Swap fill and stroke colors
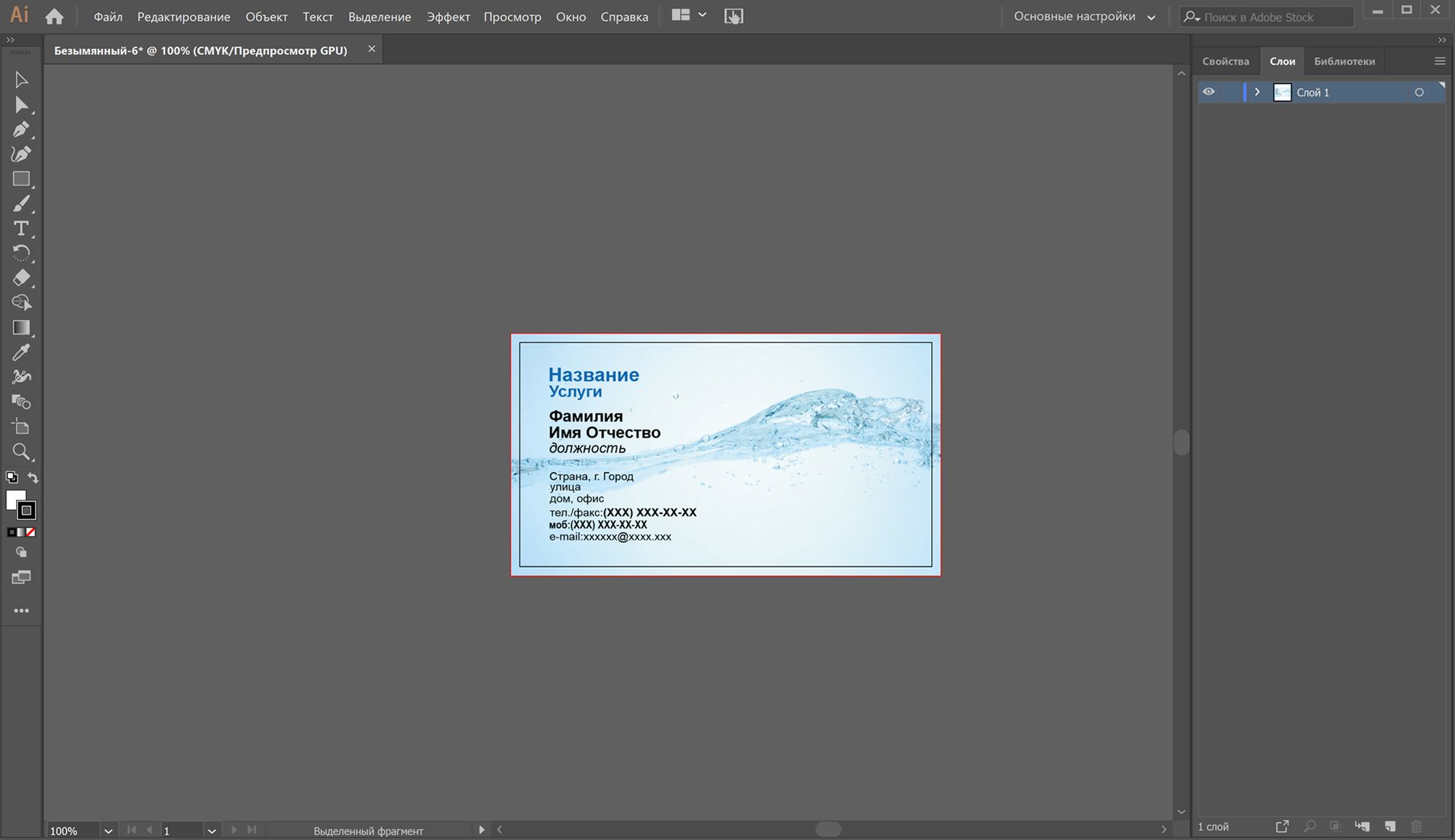Screen dimensions: 1455x840 33,478
